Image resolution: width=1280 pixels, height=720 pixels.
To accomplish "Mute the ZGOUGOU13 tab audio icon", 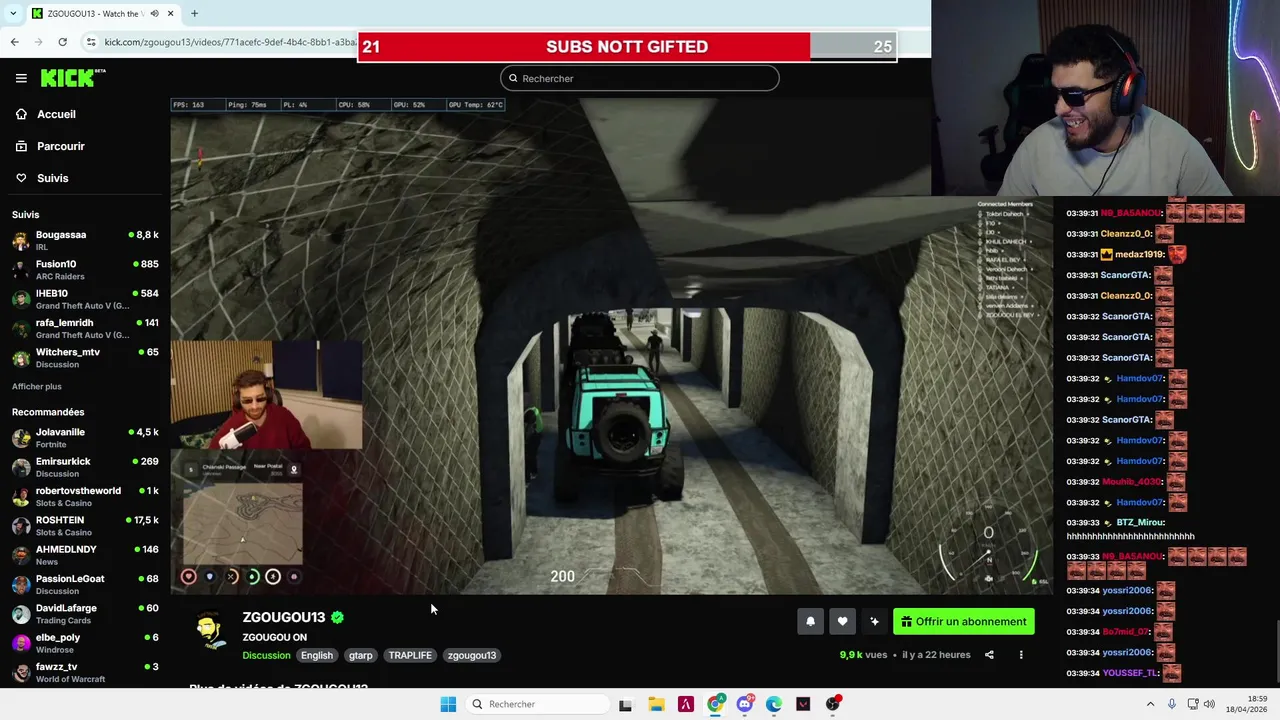I will pos(154,14).
